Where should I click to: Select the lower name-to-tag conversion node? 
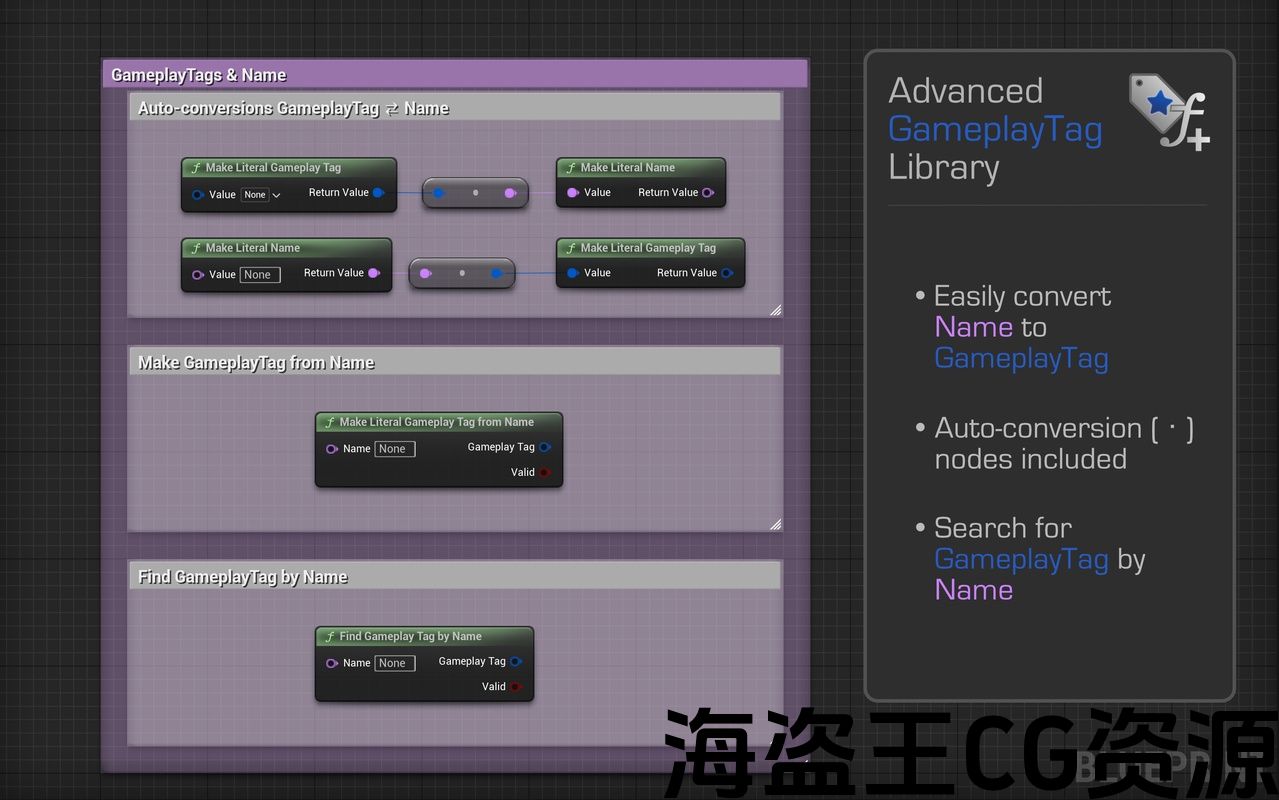[x=461, y=273]
